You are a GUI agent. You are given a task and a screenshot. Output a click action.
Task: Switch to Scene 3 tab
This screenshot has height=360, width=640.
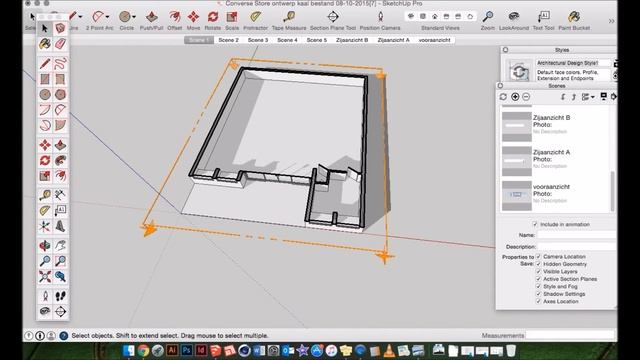coord(258,40)
